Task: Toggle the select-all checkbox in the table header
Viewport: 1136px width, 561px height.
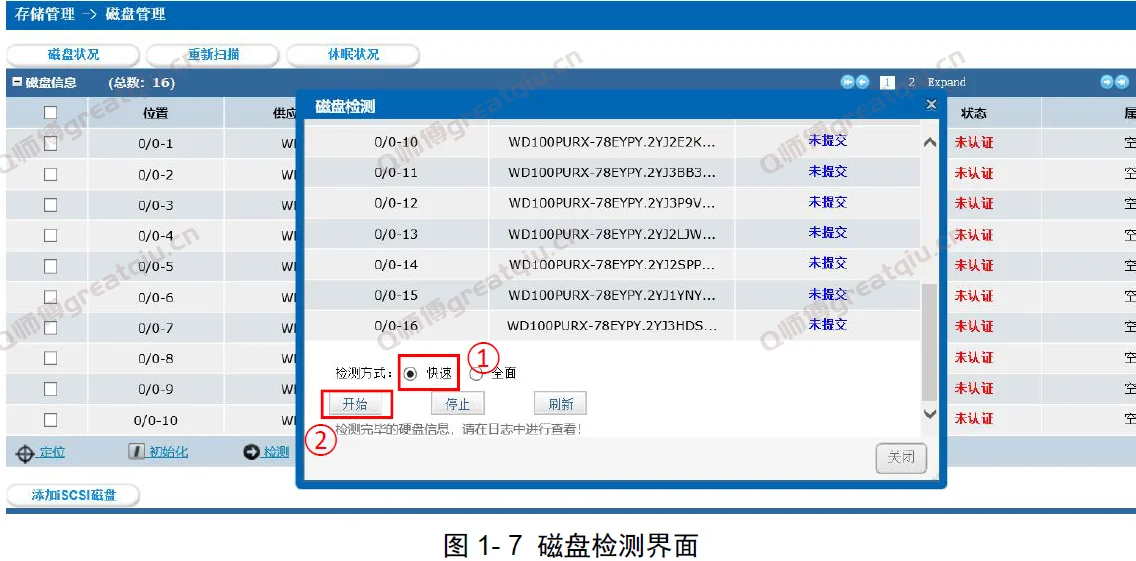Action: point(50,113)
